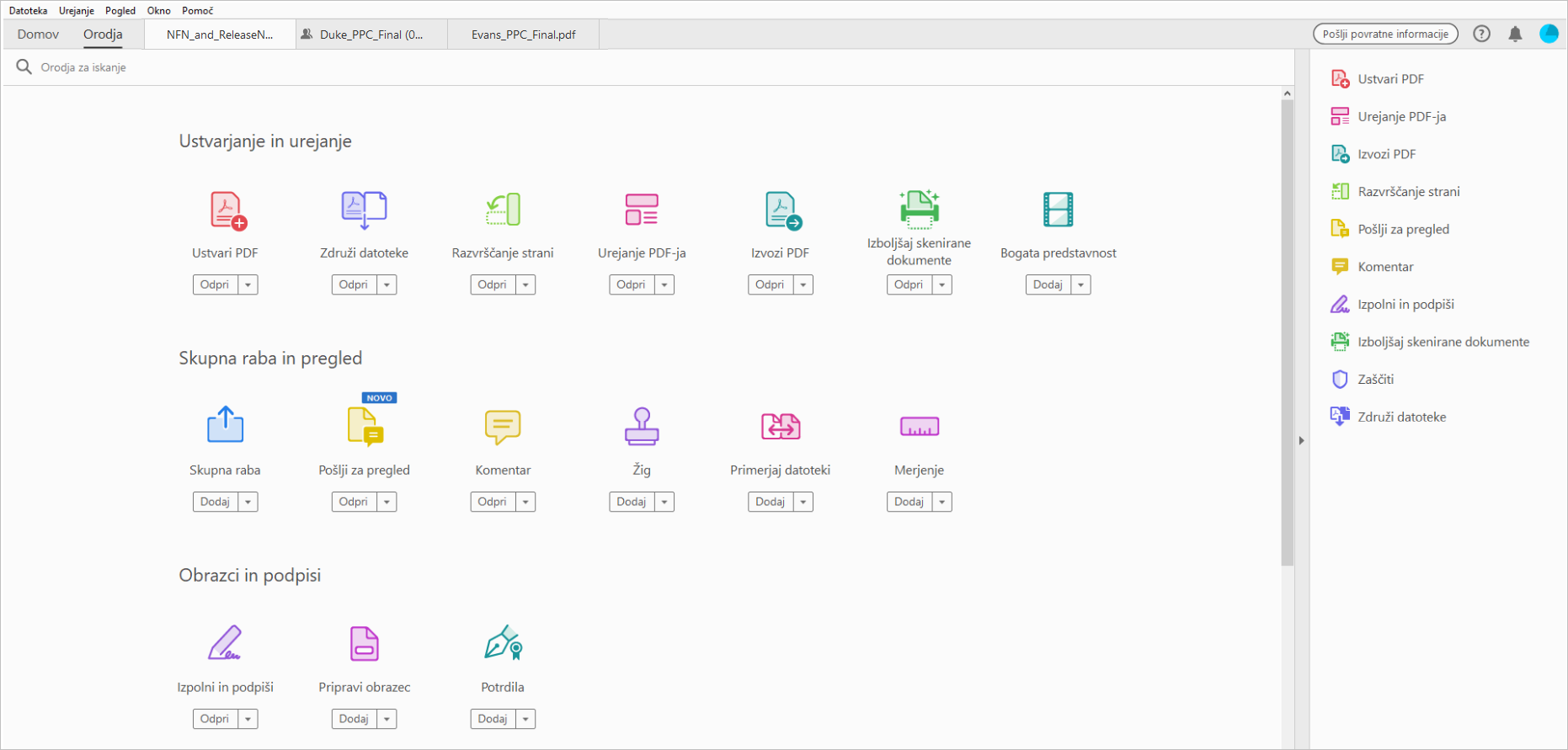Open the dropdown arrow under Bogata predstavnost

1080,285
